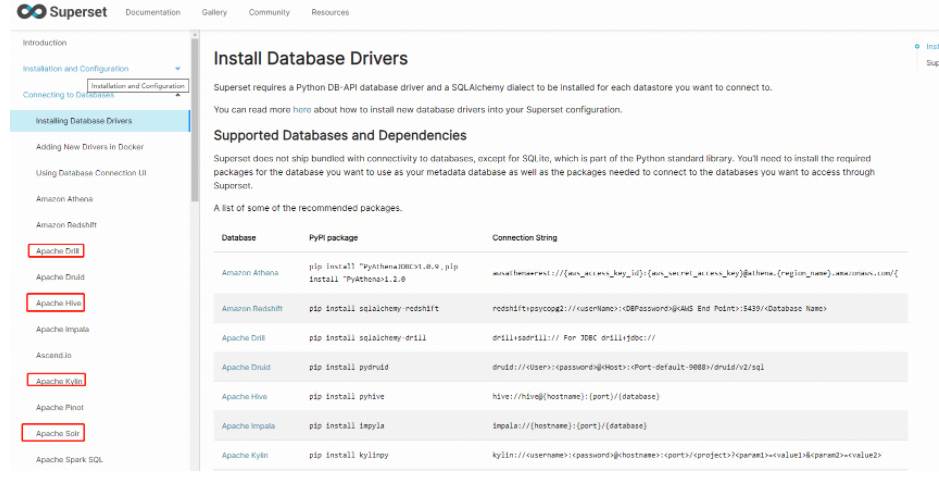Open the Community header item
Viewport: 939px width, 485px height.
click(x=269, y=12)
